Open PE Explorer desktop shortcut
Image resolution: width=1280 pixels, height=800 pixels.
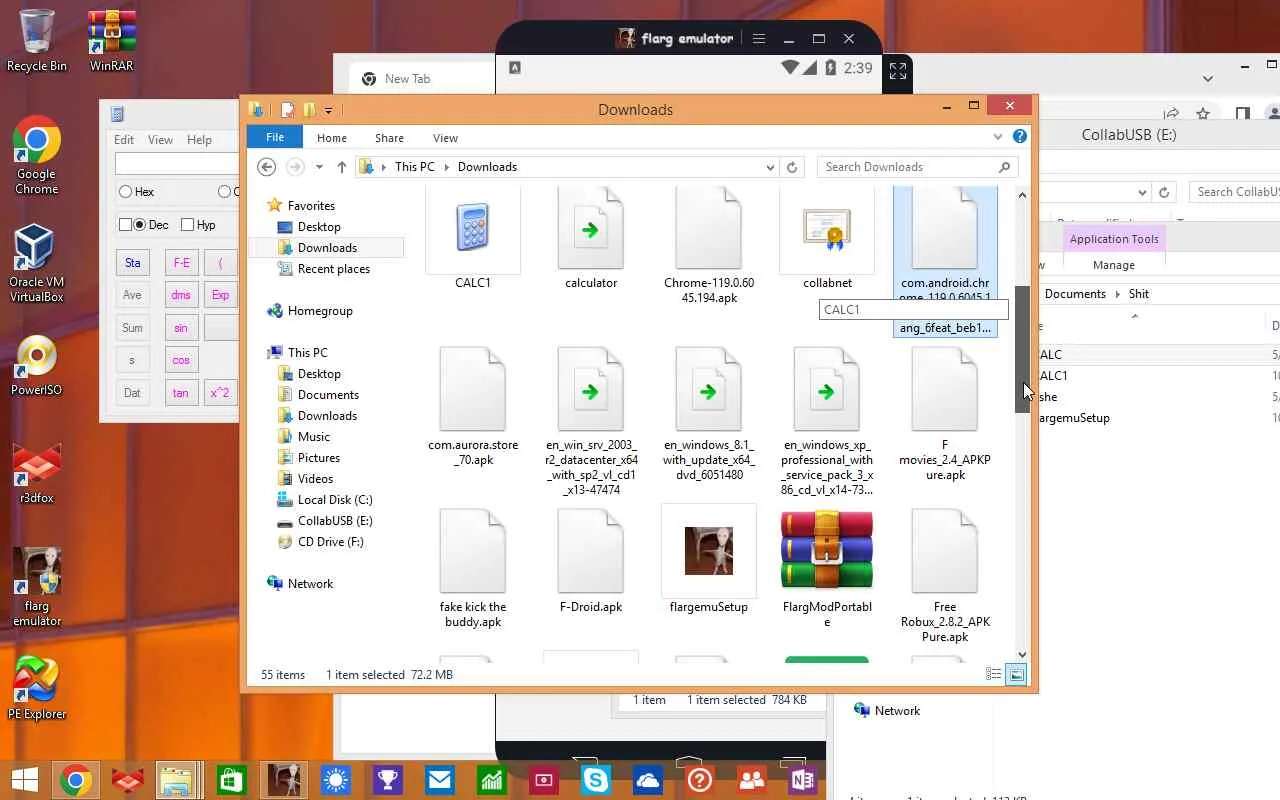tap(37, 688)
